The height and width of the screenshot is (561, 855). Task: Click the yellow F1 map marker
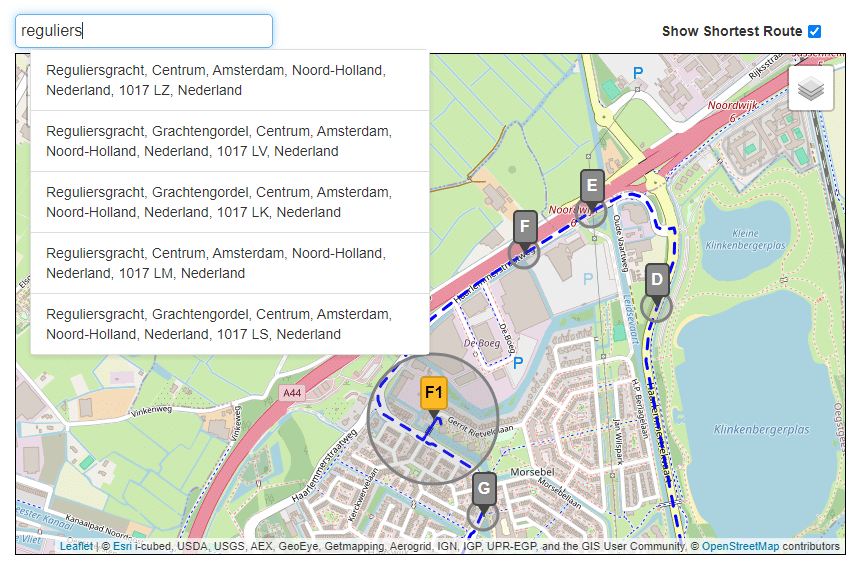pyautogui.click(x=433, y=393)
